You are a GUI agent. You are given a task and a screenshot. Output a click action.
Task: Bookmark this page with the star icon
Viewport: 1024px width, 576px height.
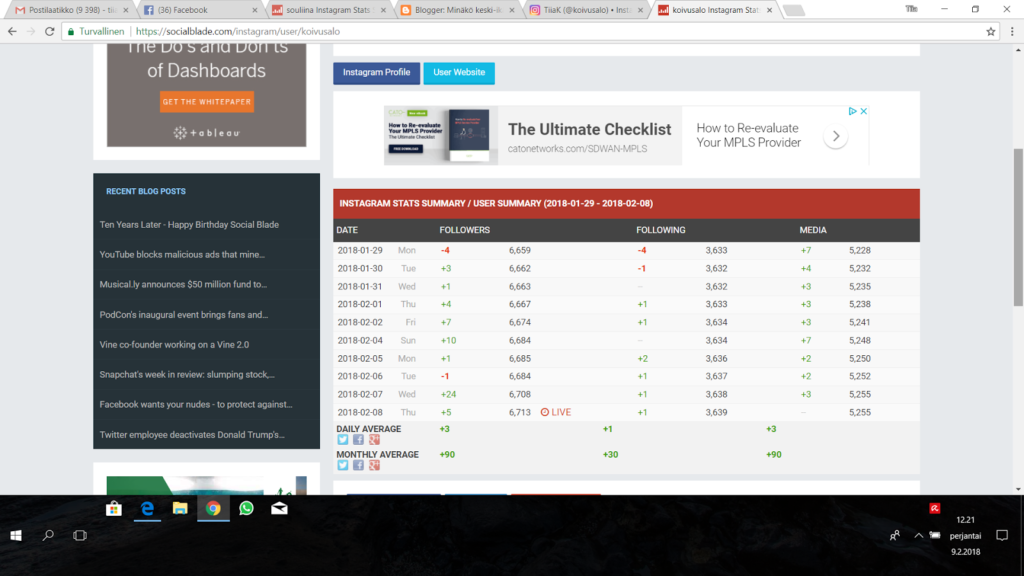tap(990, 31)
